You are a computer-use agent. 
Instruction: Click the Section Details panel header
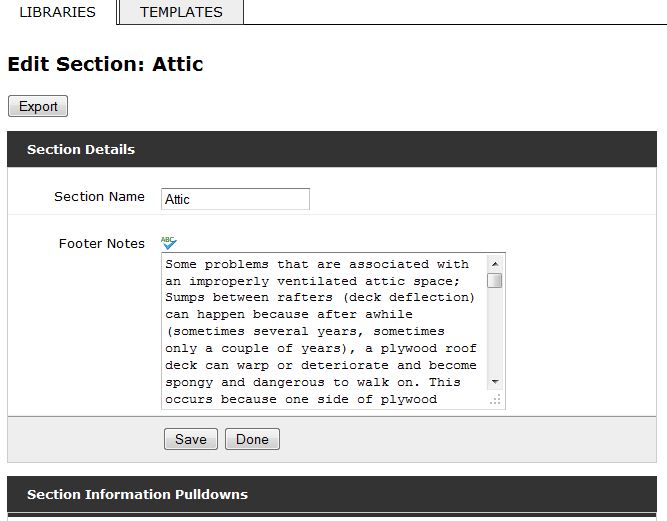(x=332, y=149)
